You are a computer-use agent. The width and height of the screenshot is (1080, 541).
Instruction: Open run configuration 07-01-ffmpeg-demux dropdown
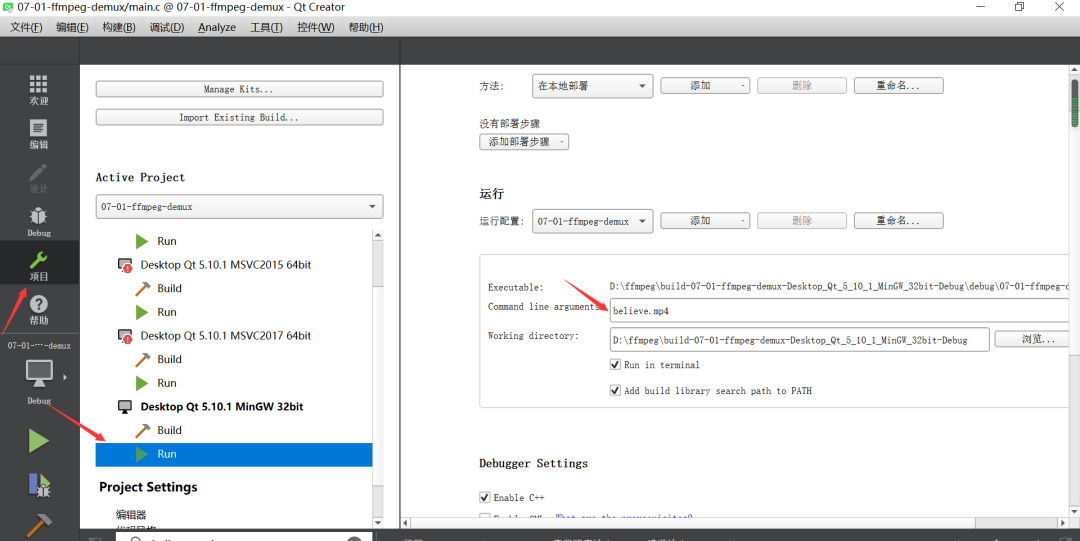592,221
